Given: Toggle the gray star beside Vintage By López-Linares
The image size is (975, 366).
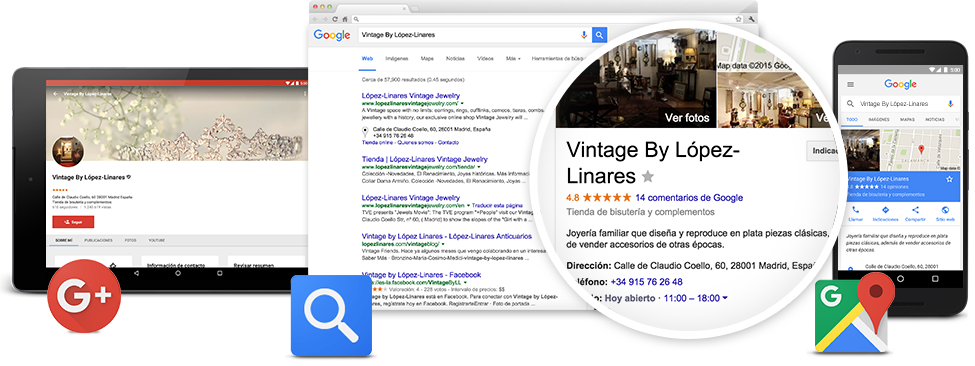Looking at the screenshot, I should tap(648, 176).
